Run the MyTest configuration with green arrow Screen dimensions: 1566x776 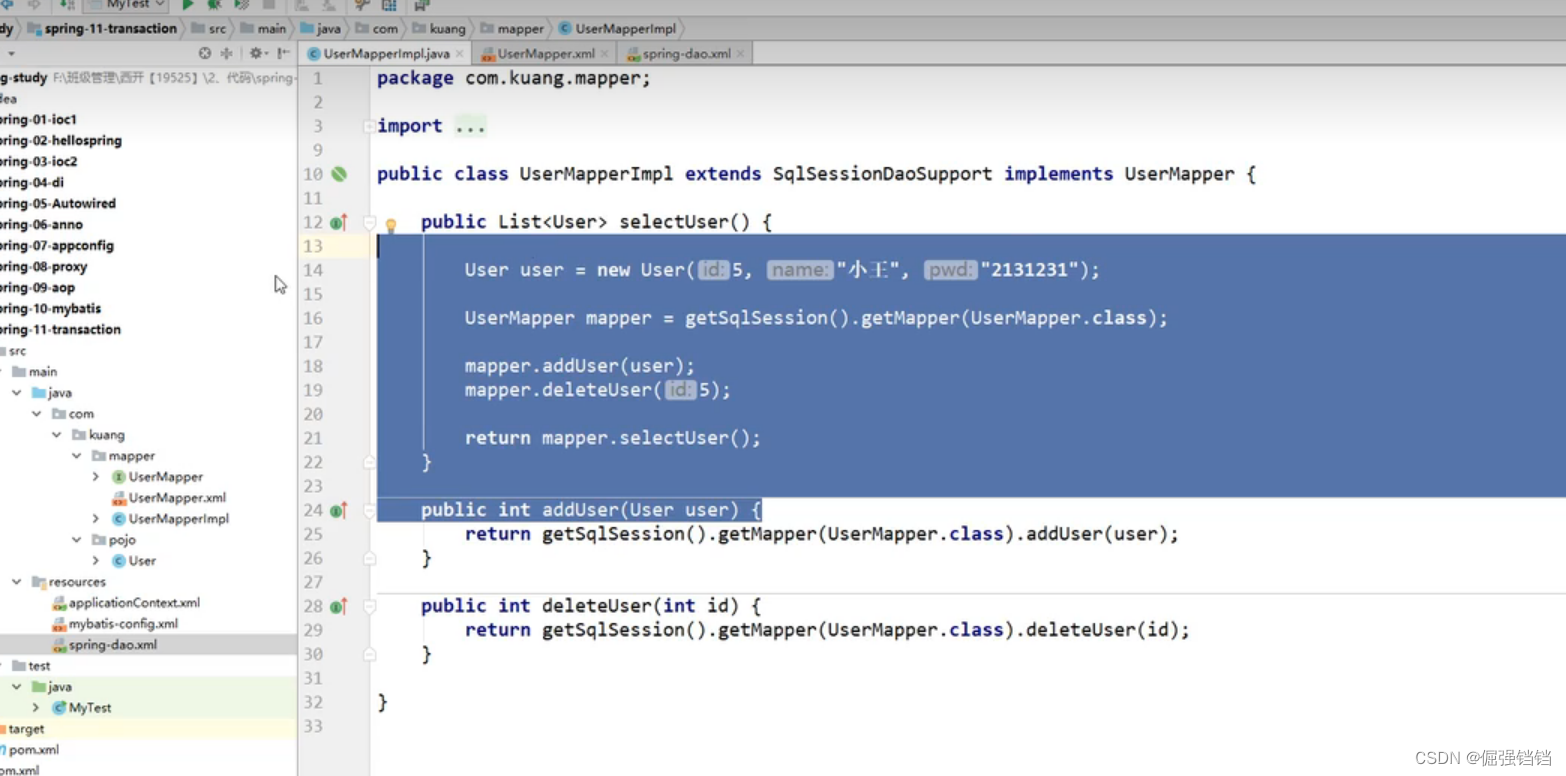[x=188, y=5]
